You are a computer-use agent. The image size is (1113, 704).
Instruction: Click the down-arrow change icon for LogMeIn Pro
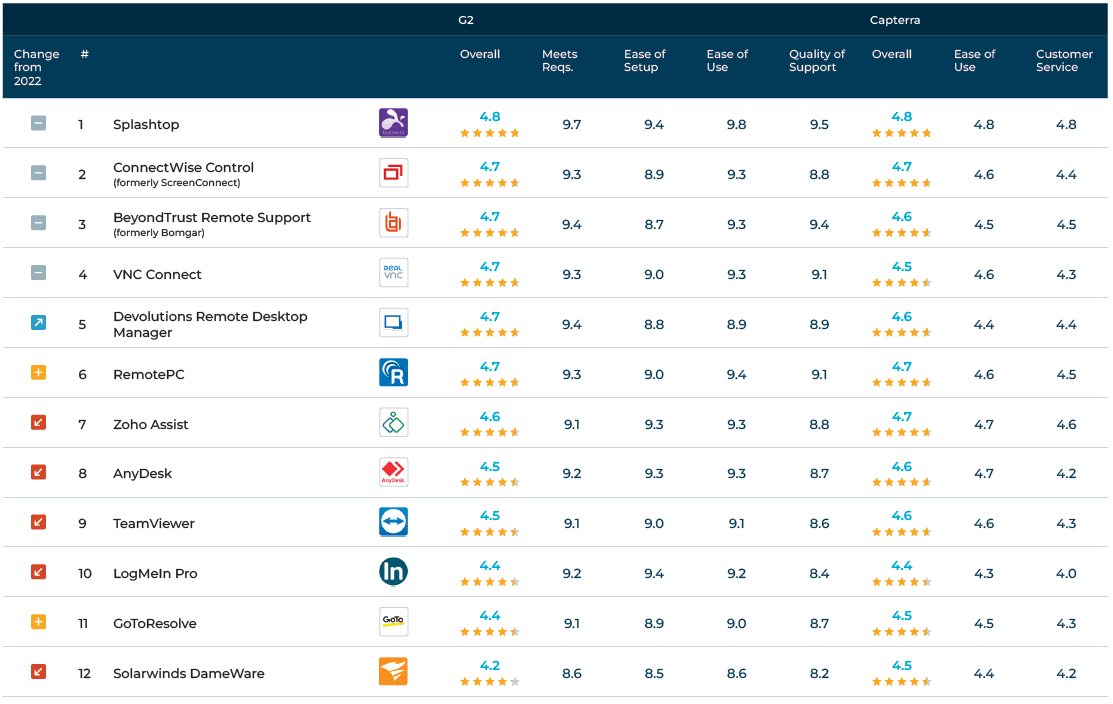point(38,572)
